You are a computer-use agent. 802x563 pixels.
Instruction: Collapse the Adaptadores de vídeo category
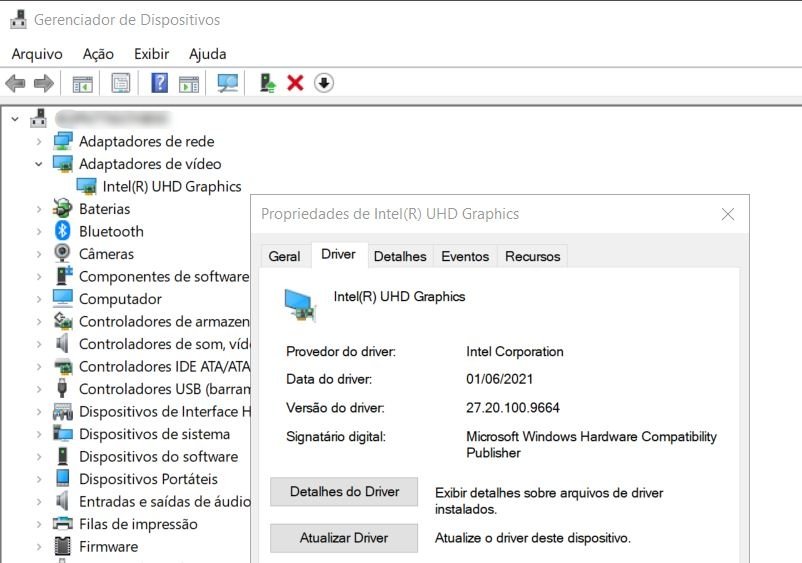point(38,164)
